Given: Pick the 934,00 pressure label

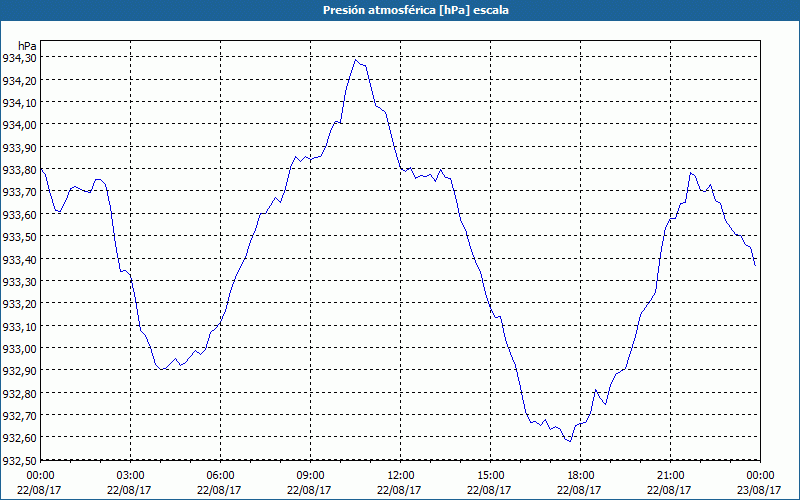Looking at the screenshot, I should (x=20, y=125).
